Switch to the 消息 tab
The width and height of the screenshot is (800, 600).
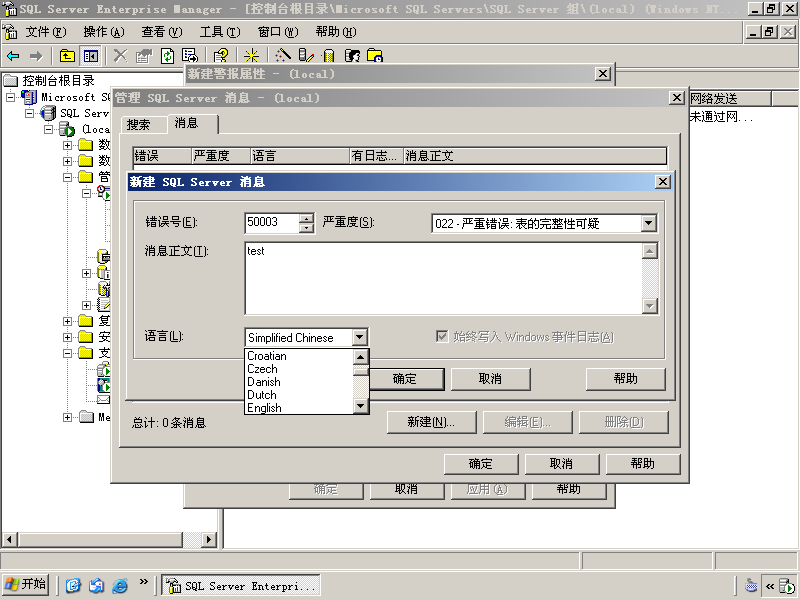tap(192, 123)
